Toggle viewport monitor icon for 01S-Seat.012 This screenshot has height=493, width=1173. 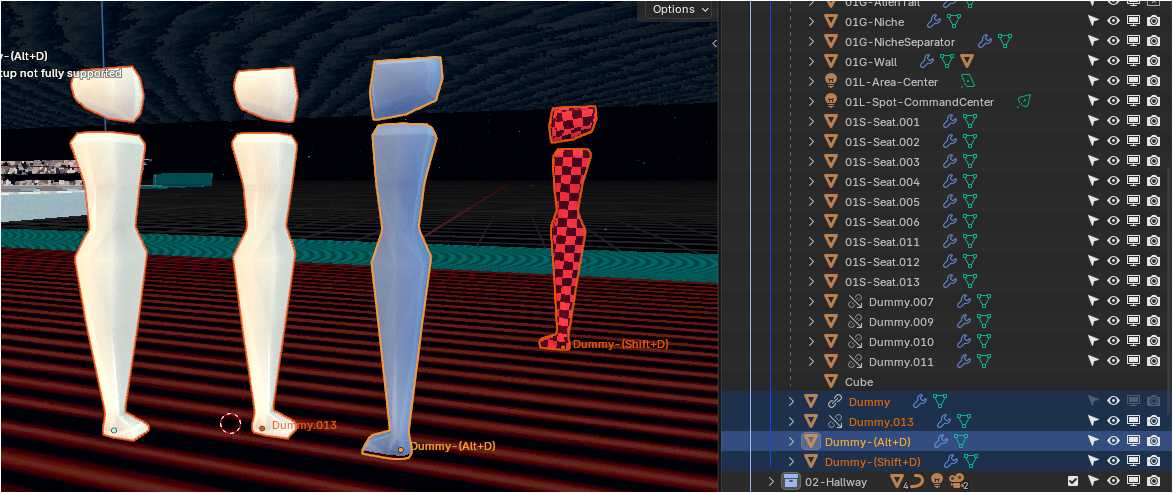click(x=1133, y=262)
